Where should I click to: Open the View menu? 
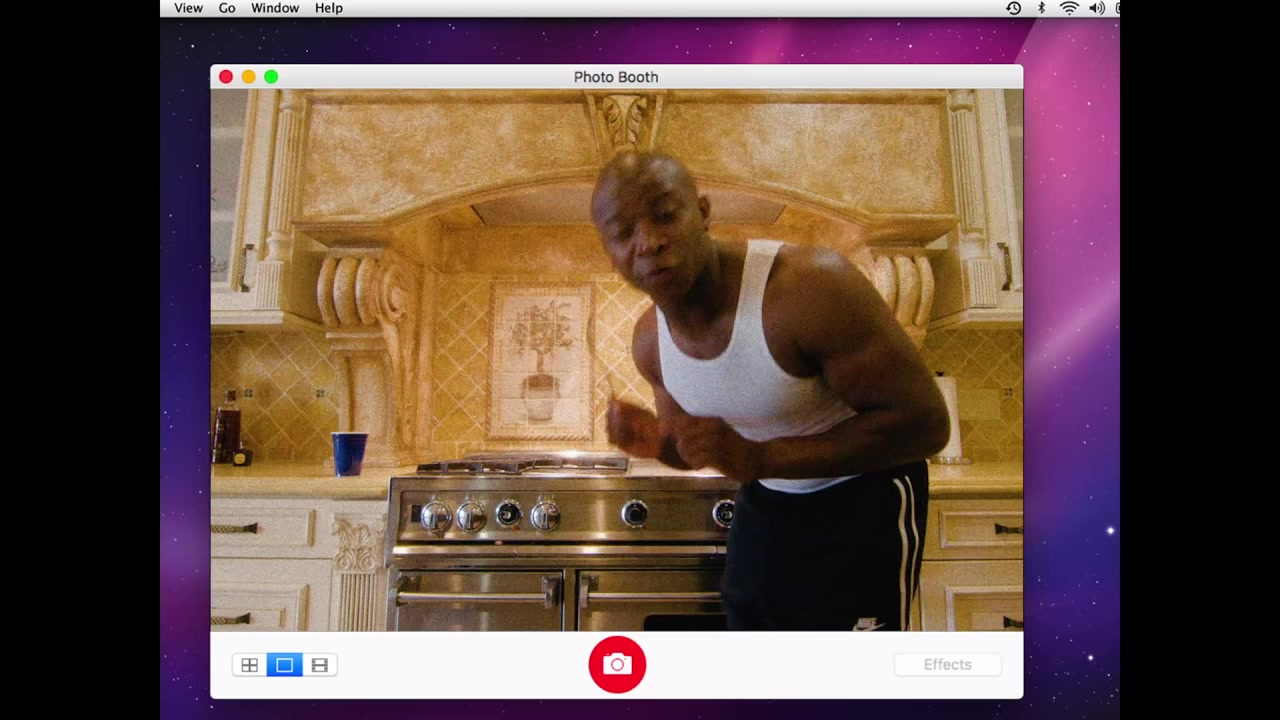tap(188, 8)
